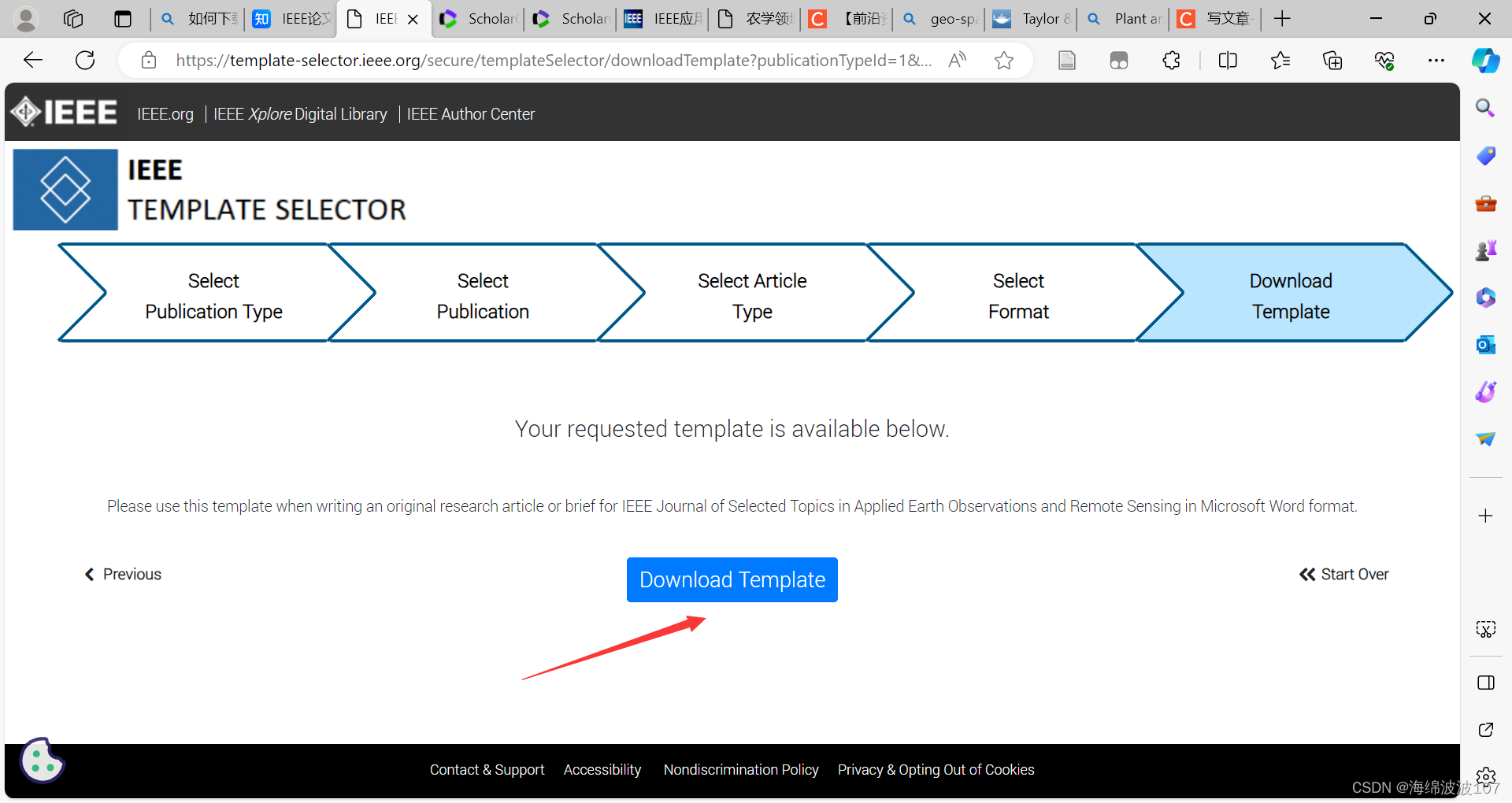Image resolution: width=1512 pixels, height=803 pixels.
Task: Refresh the page with reload icon
Action: (85, 60)
